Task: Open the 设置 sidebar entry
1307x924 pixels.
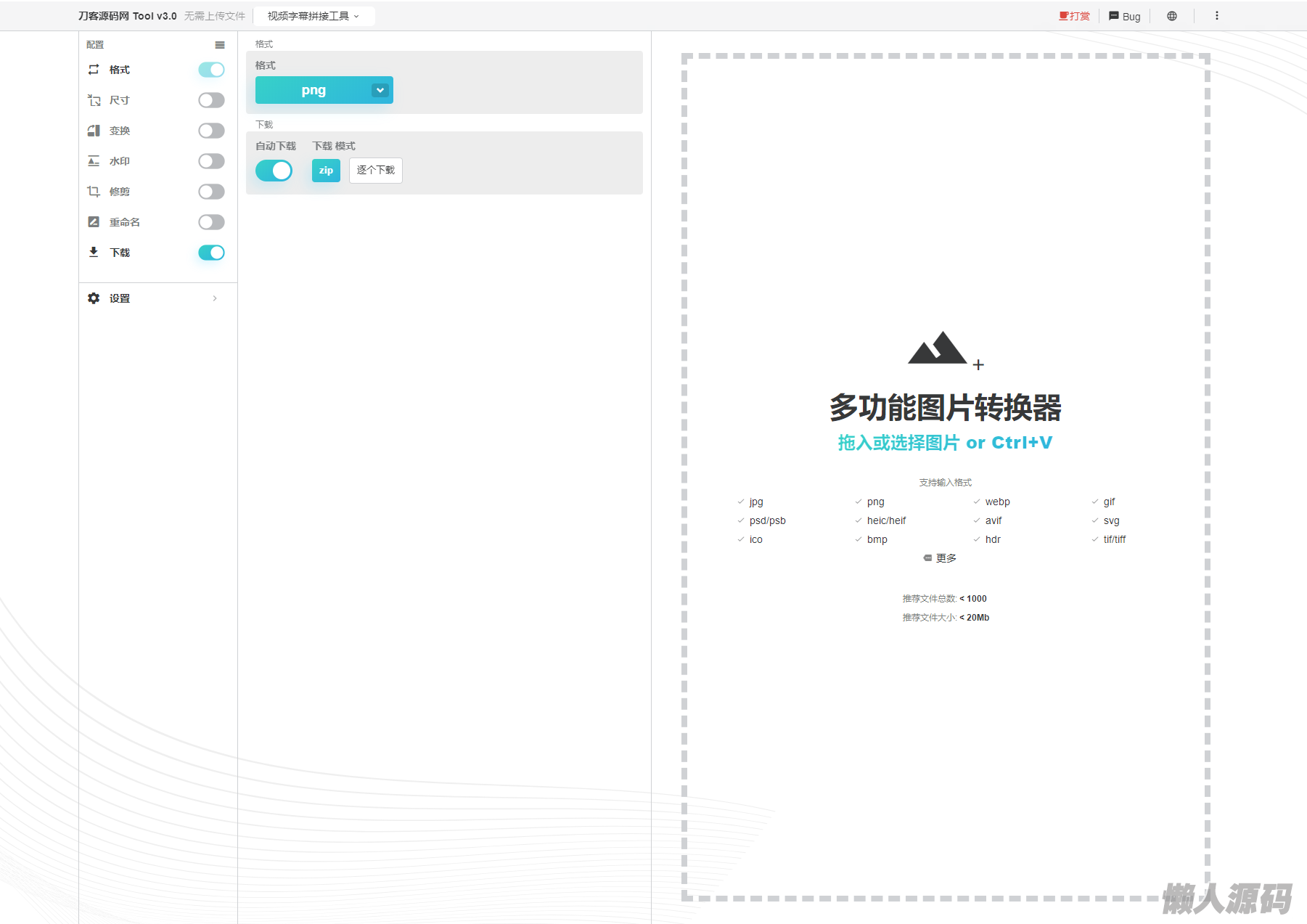Action: point(120,298)
